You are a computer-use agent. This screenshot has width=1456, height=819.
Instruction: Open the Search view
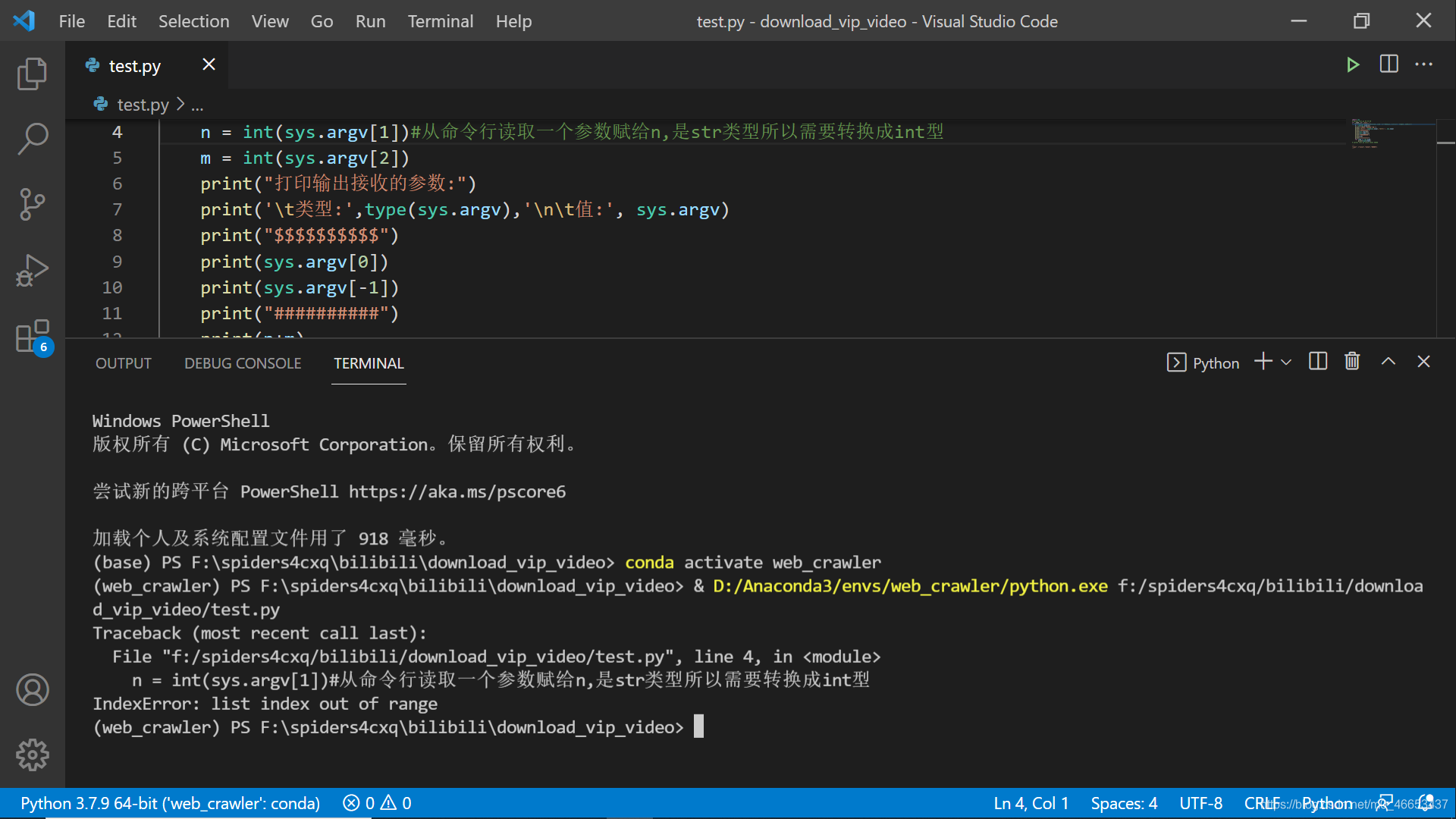point(32,139)
